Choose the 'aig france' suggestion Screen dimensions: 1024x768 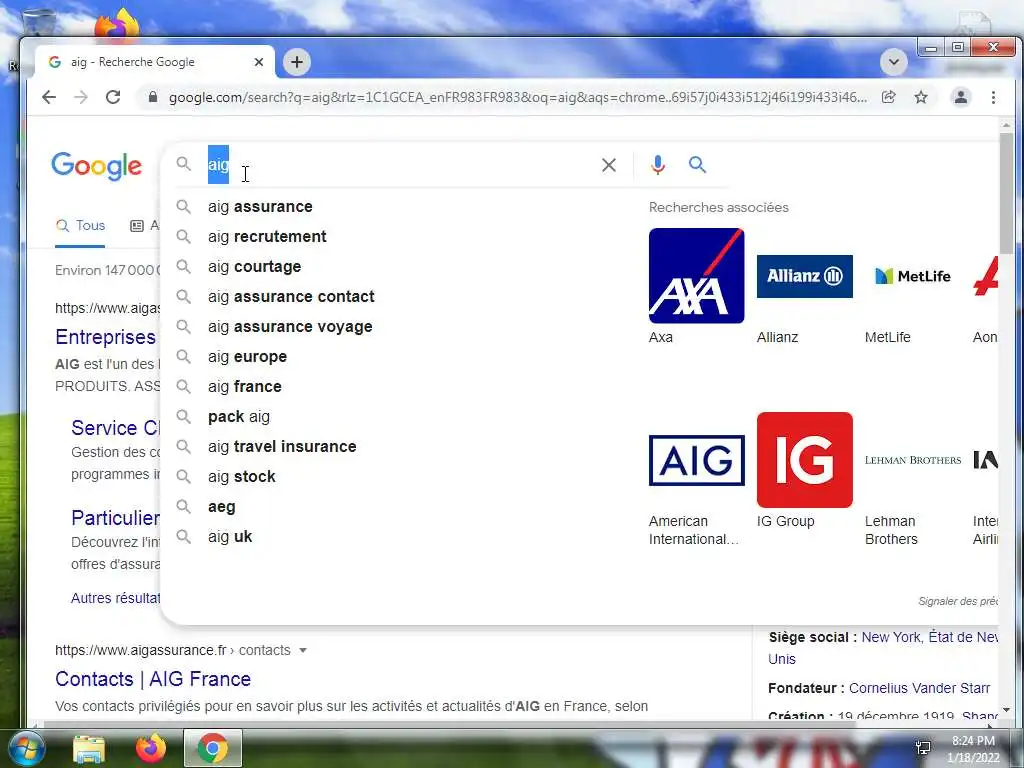coord(398,387)
